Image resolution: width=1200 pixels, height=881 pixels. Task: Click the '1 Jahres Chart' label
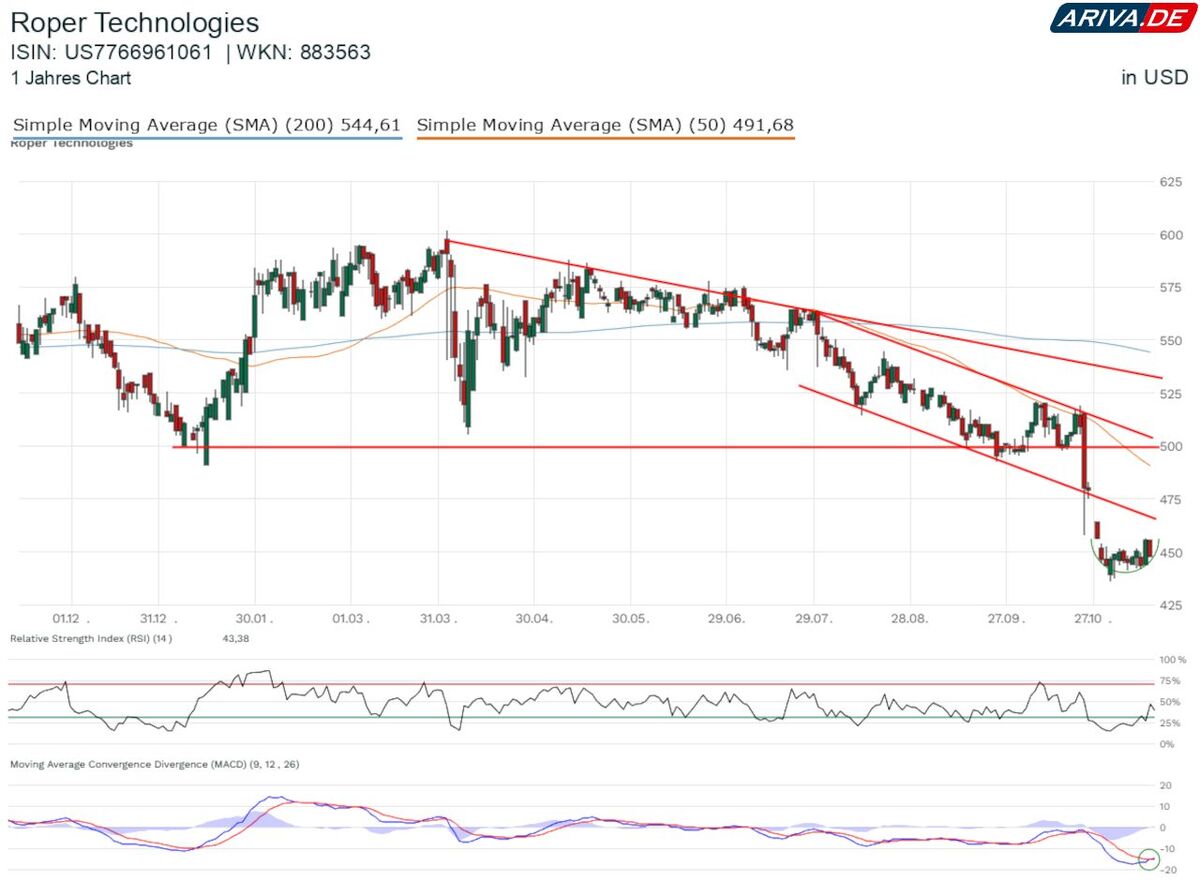click(x=70, y=78)
